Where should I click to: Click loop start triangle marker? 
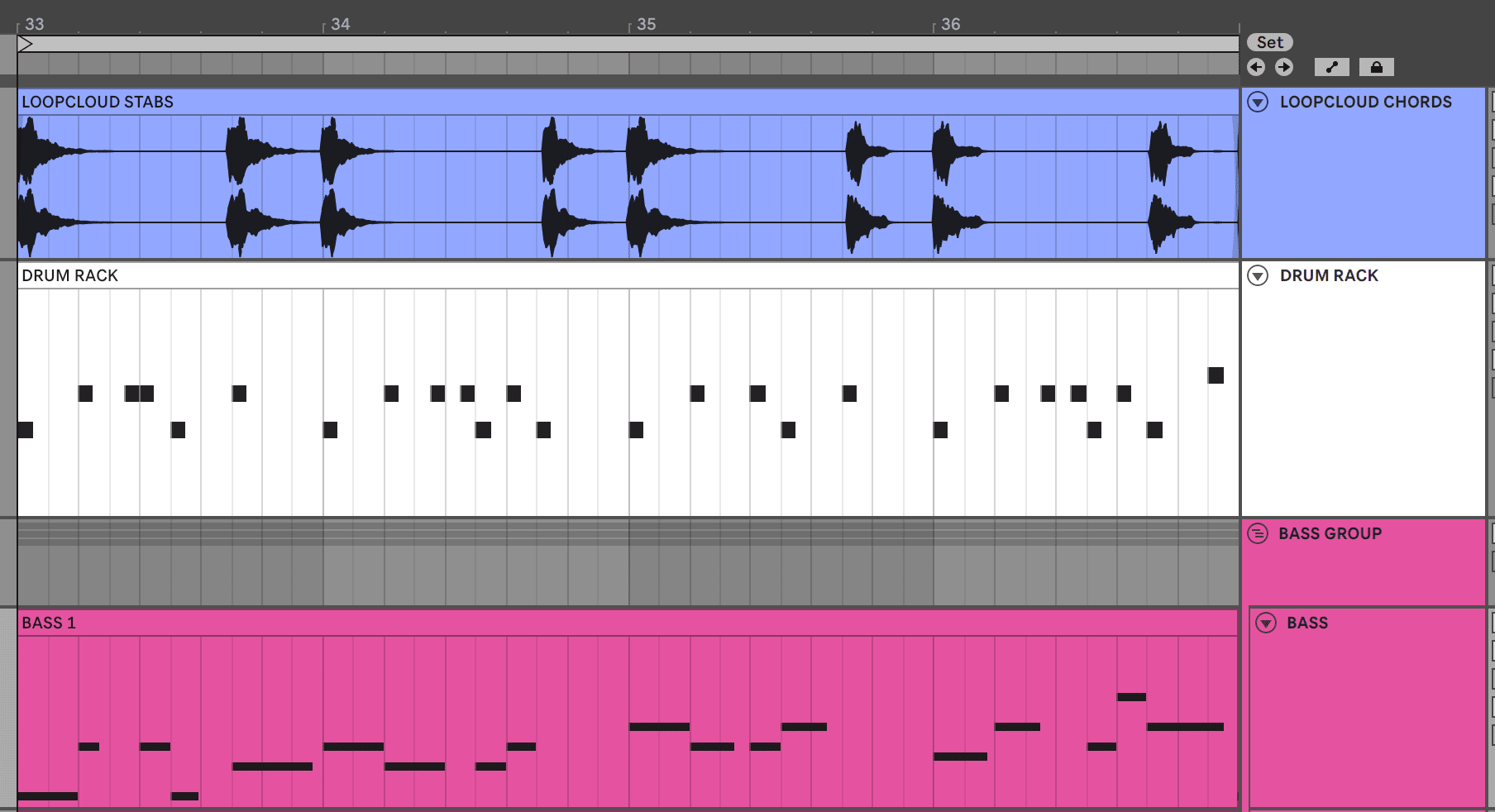tap(26, 44)
